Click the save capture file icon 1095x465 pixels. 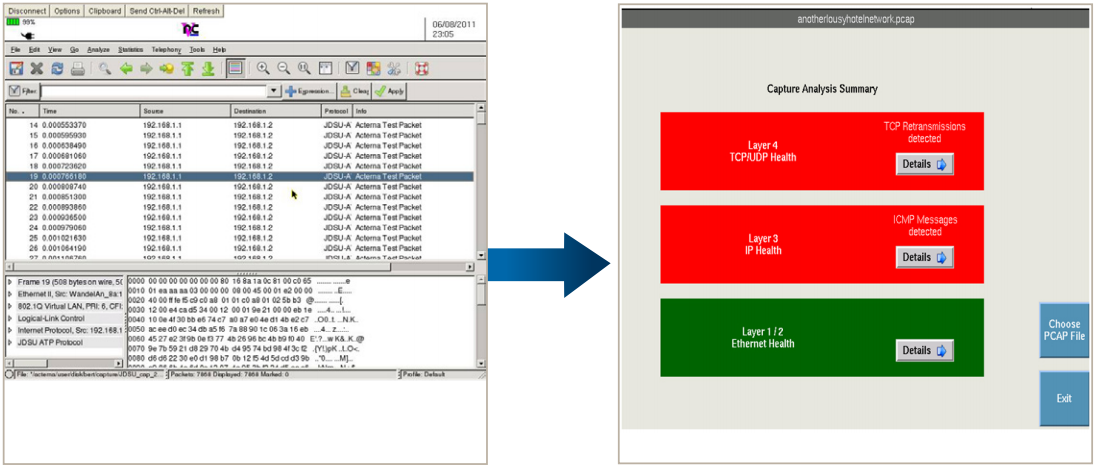[x=16, y=68]
